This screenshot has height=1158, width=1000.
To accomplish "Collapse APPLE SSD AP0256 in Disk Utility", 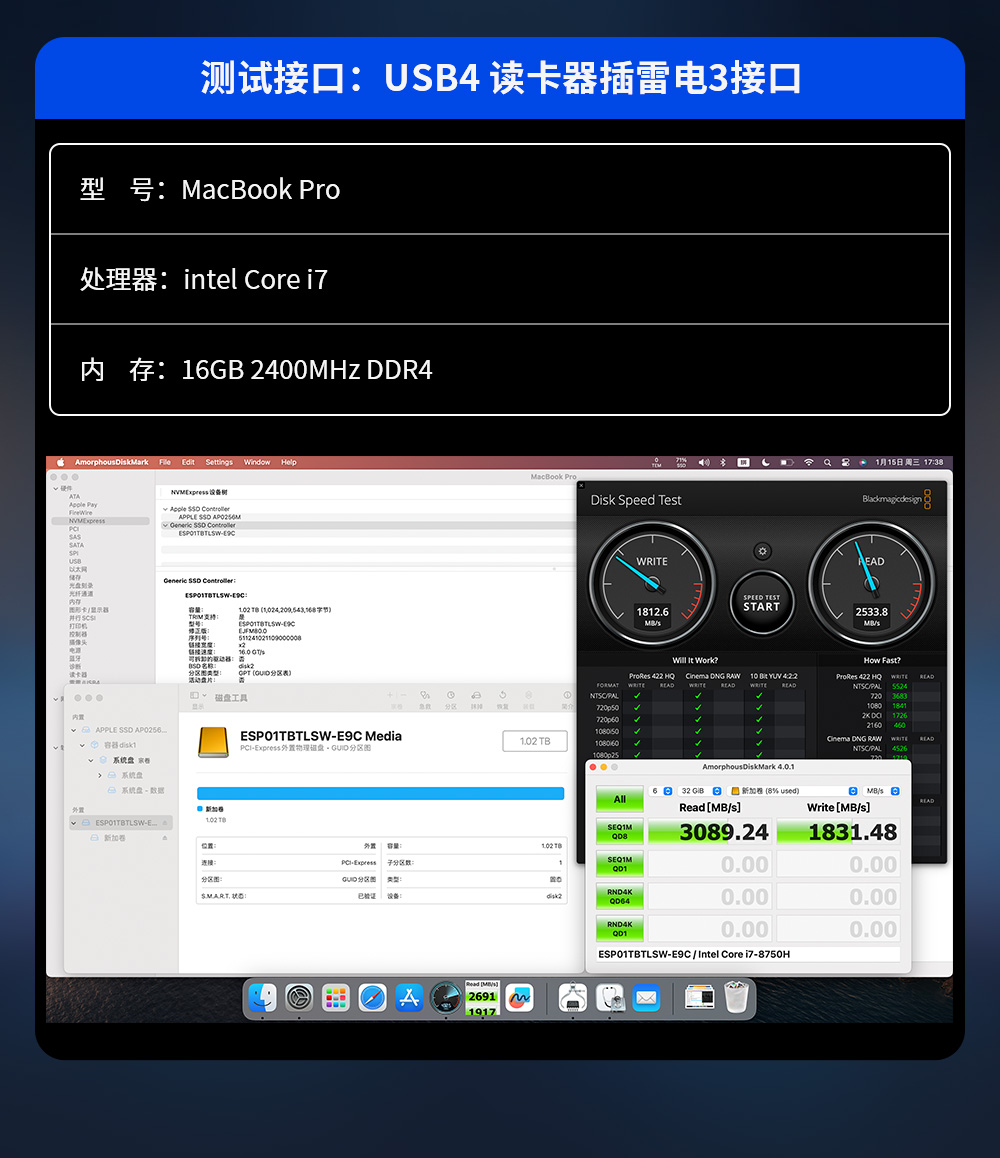I will (x=74, y=730).
